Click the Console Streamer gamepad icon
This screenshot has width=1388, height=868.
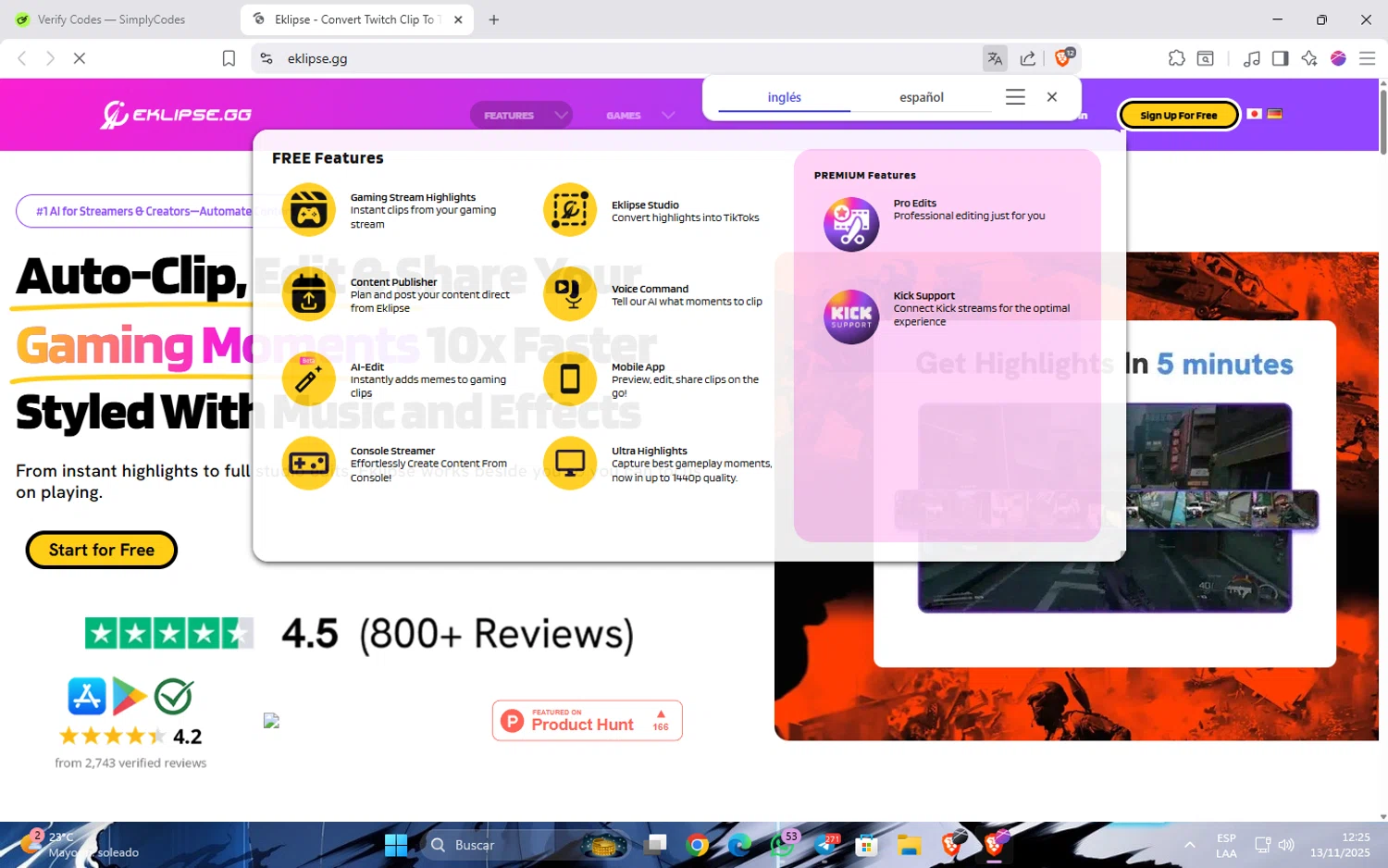pyautogui.click(x=308, y=463)
